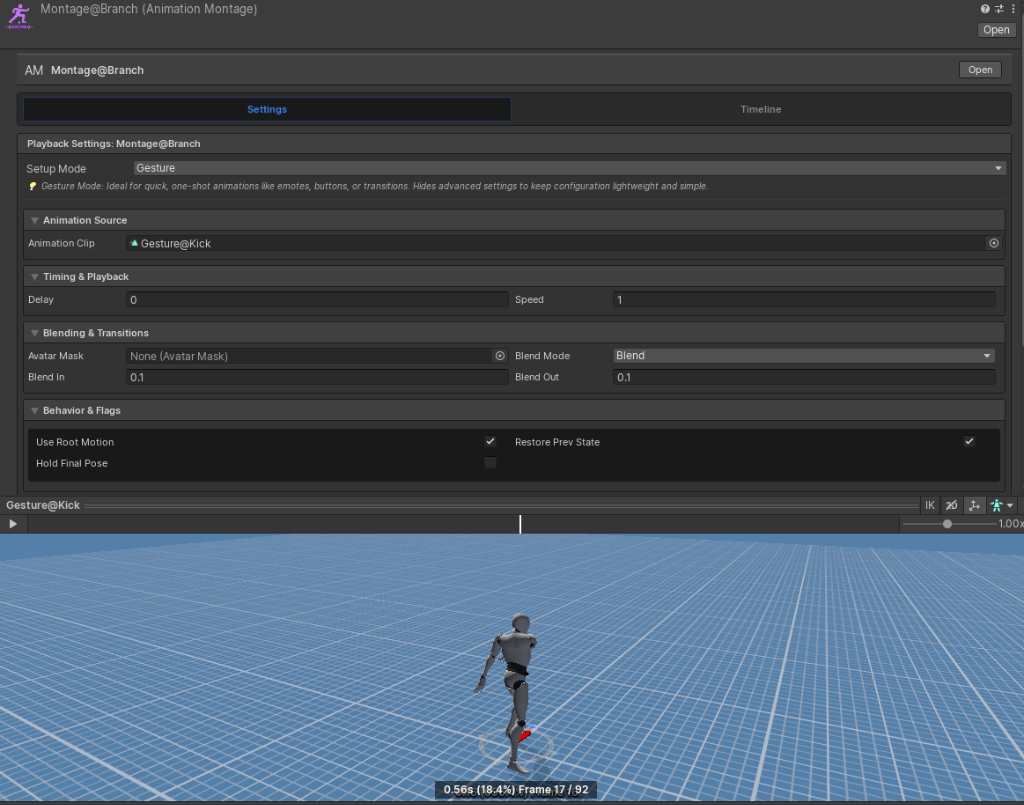
Task: Enable the Hold Final Pose checkbox
Action: click(490, 463)
